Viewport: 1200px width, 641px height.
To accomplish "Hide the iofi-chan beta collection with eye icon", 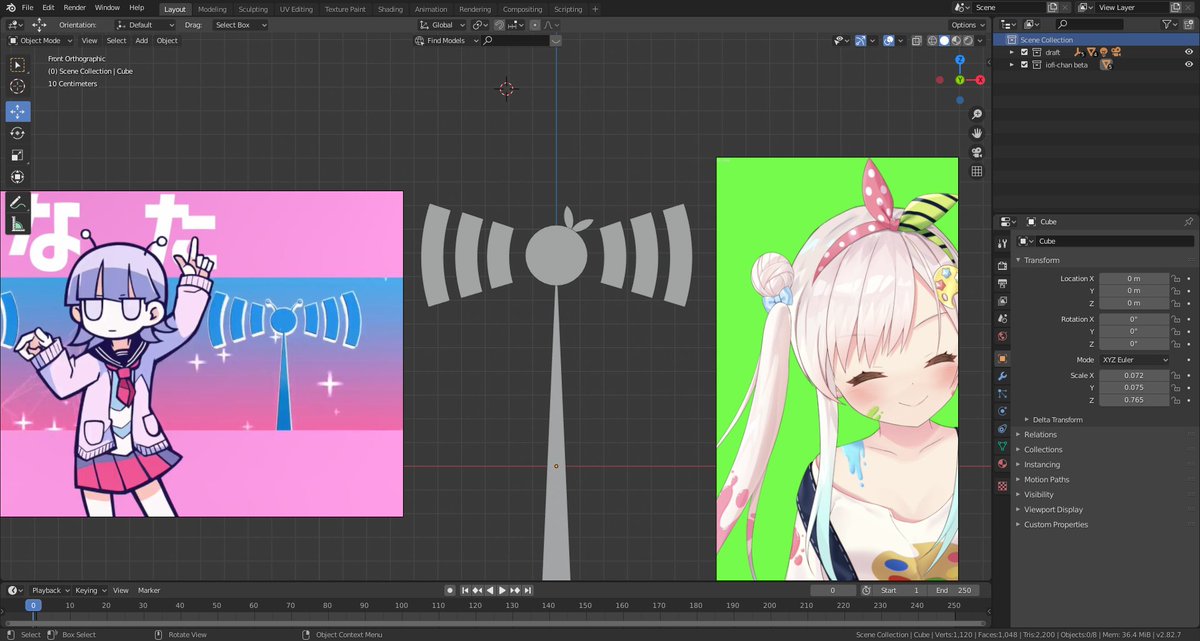I will click(1188, 65).
